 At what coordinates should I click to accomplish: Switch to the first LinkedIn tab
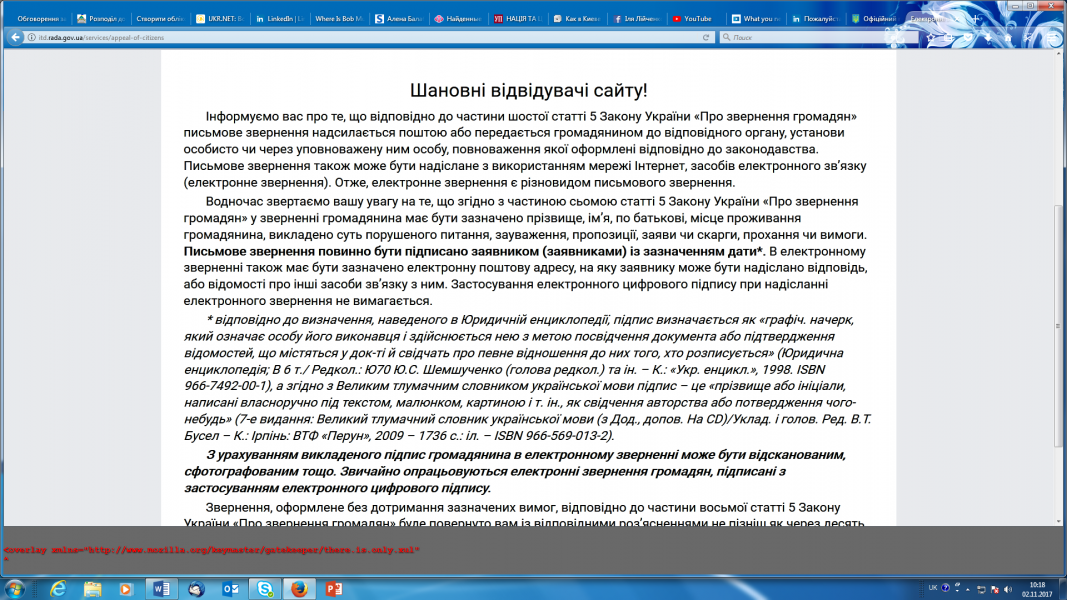tap(279, 18)
